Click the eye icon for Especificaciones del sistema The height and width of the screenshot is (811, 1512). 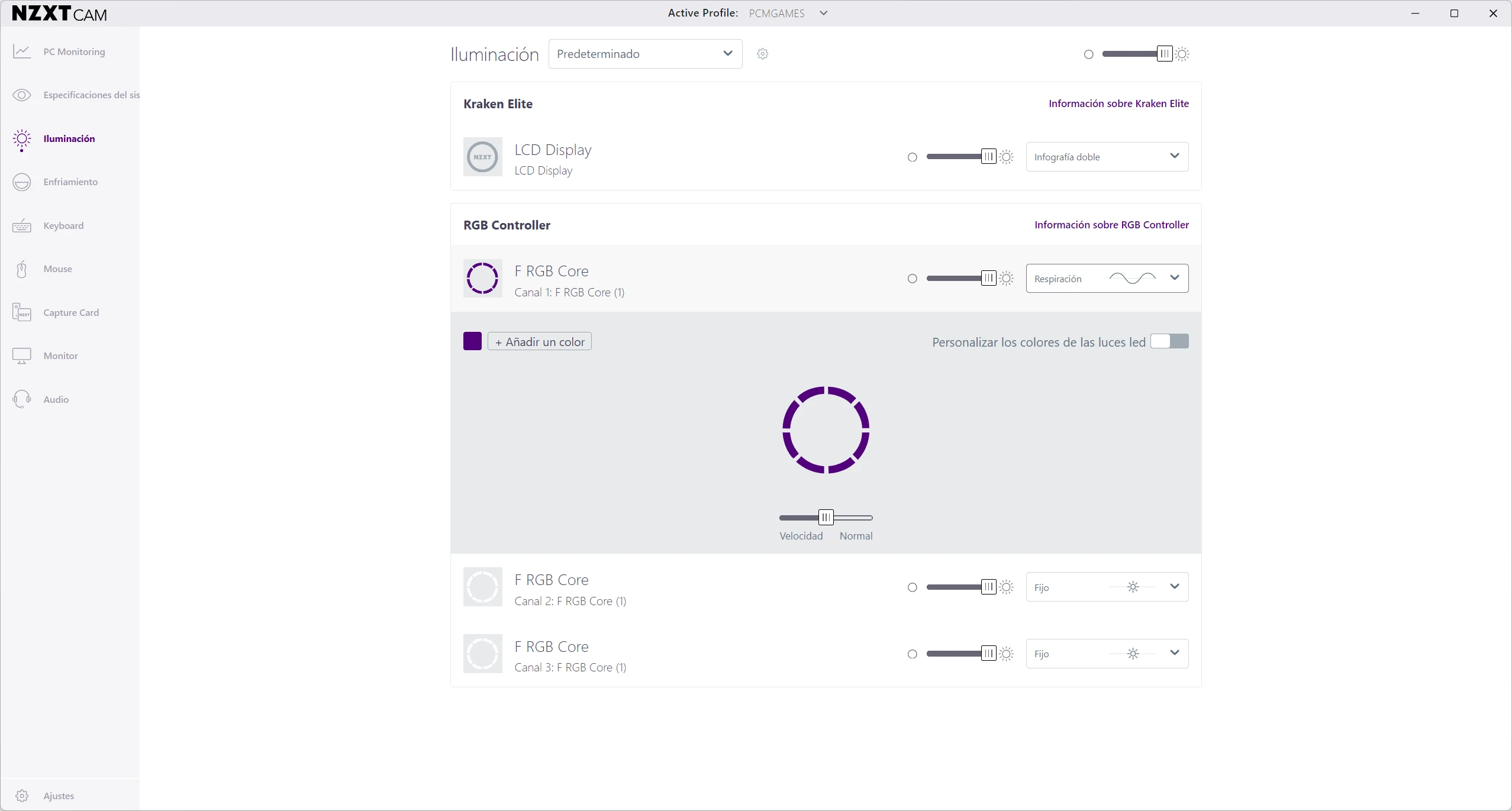pyautogui.click(x=22, y=95)
